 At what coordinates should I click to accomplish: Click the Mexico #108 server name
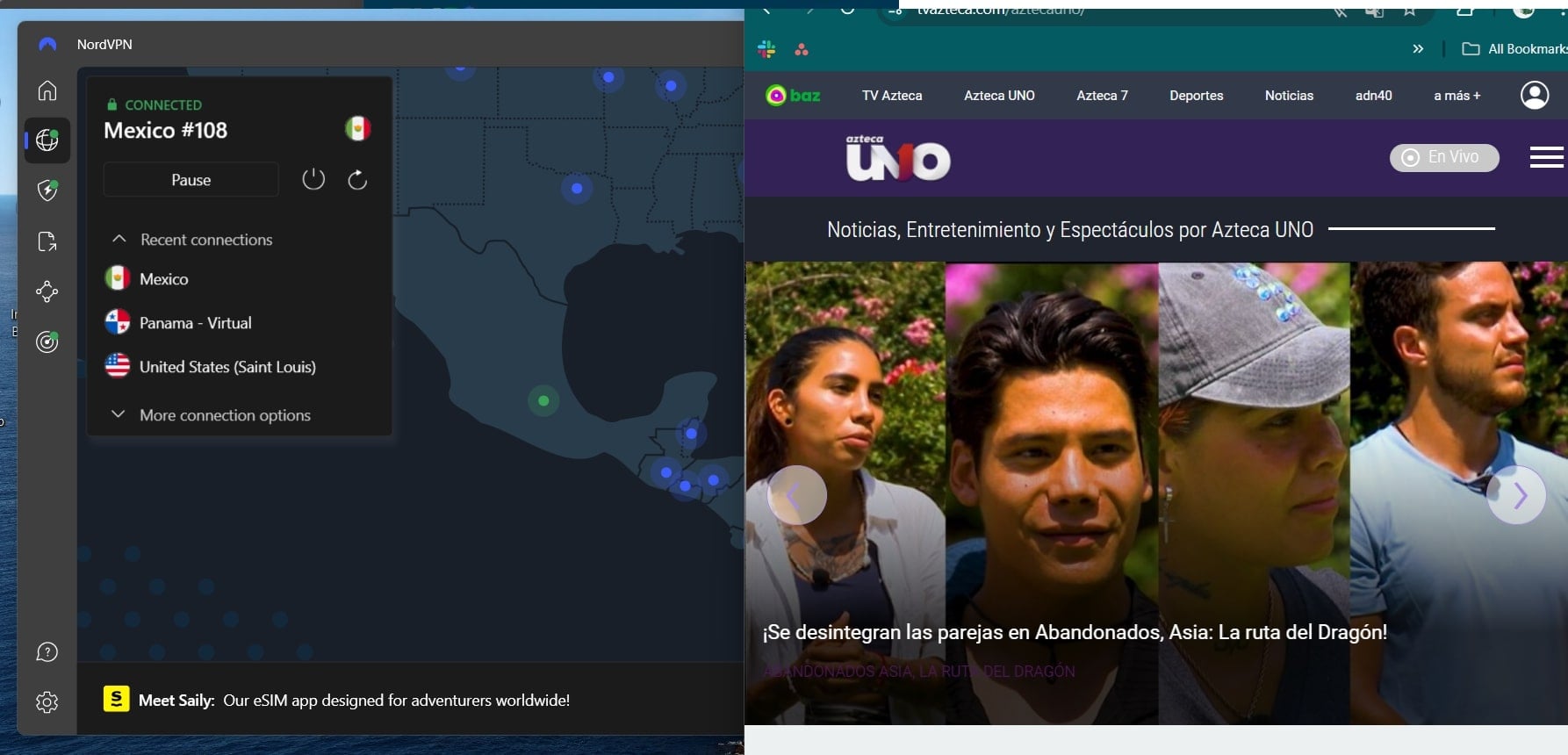click(x=165, y=130)
